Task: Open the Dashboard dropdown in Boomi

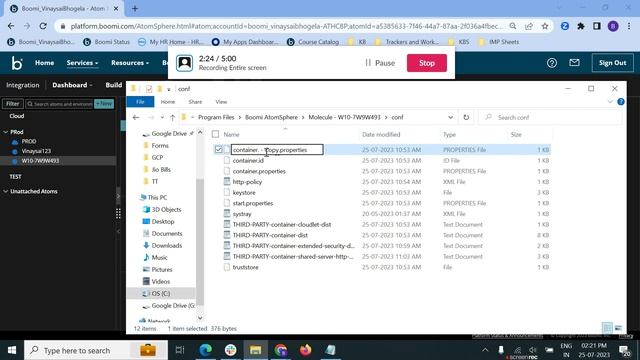Action: click(72, 85)
